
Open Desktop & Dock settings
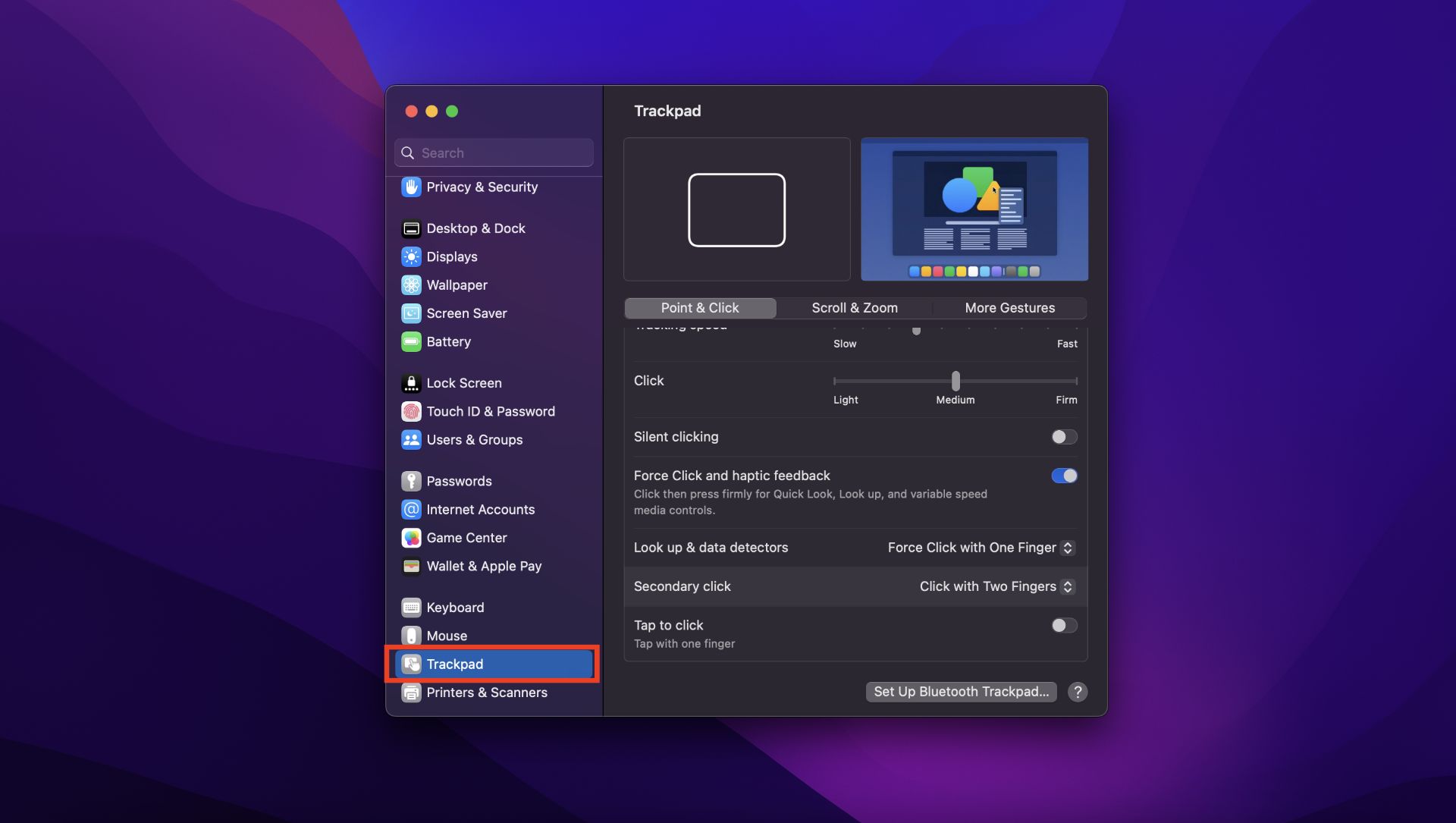475,227
